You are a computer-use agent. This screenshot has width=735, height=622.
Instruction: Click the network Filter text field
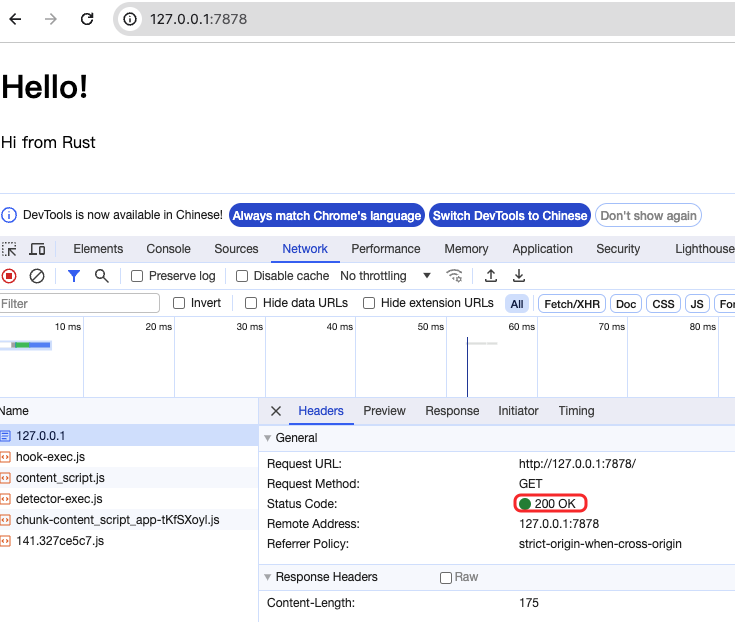80,303
